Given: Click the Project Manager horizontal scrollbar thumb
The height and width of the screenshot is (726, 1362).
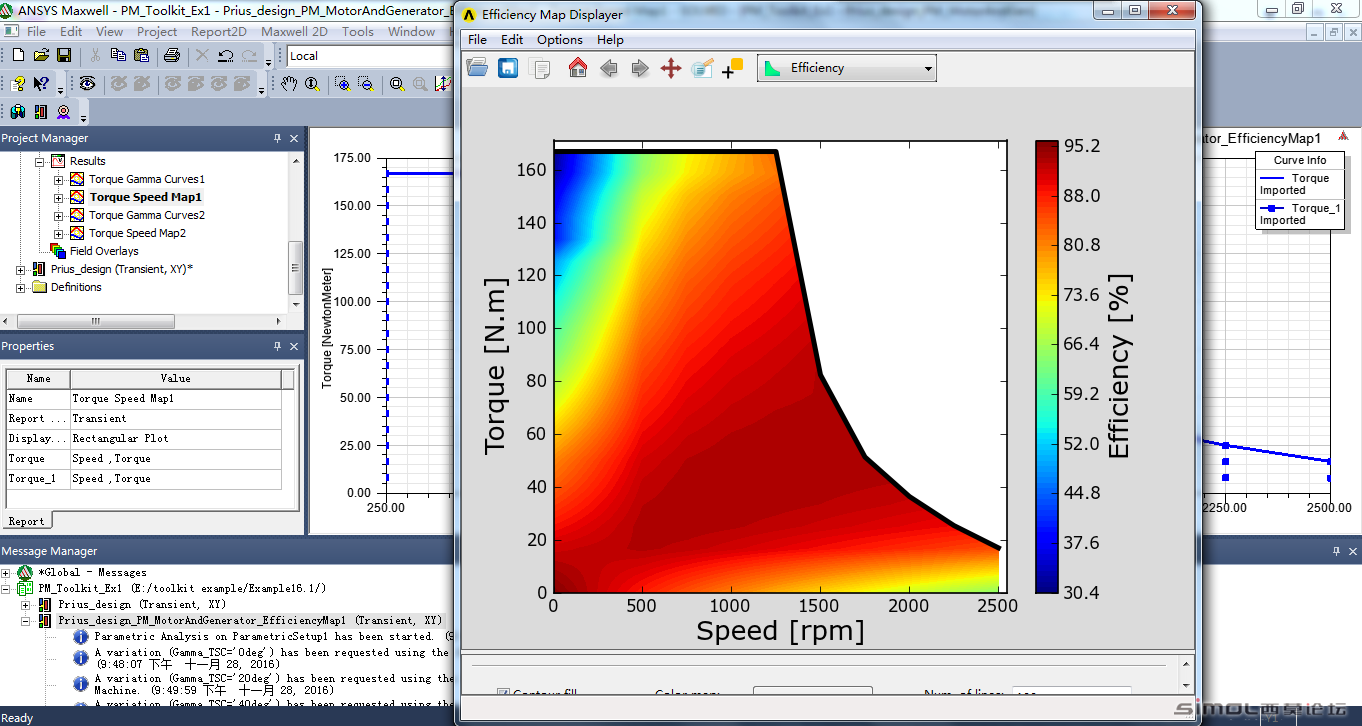Looking at the screenshot, I should pos(96,321).
